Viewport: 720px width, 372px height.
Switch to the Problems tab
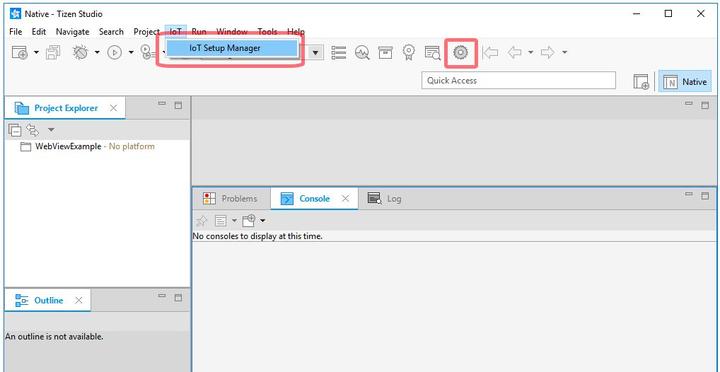coord(230,198)
